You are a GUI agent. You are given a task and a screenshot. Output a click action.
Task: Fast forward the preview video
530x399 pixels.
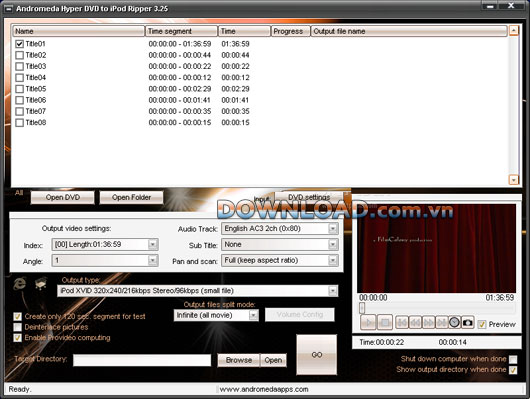pos(428,322)
